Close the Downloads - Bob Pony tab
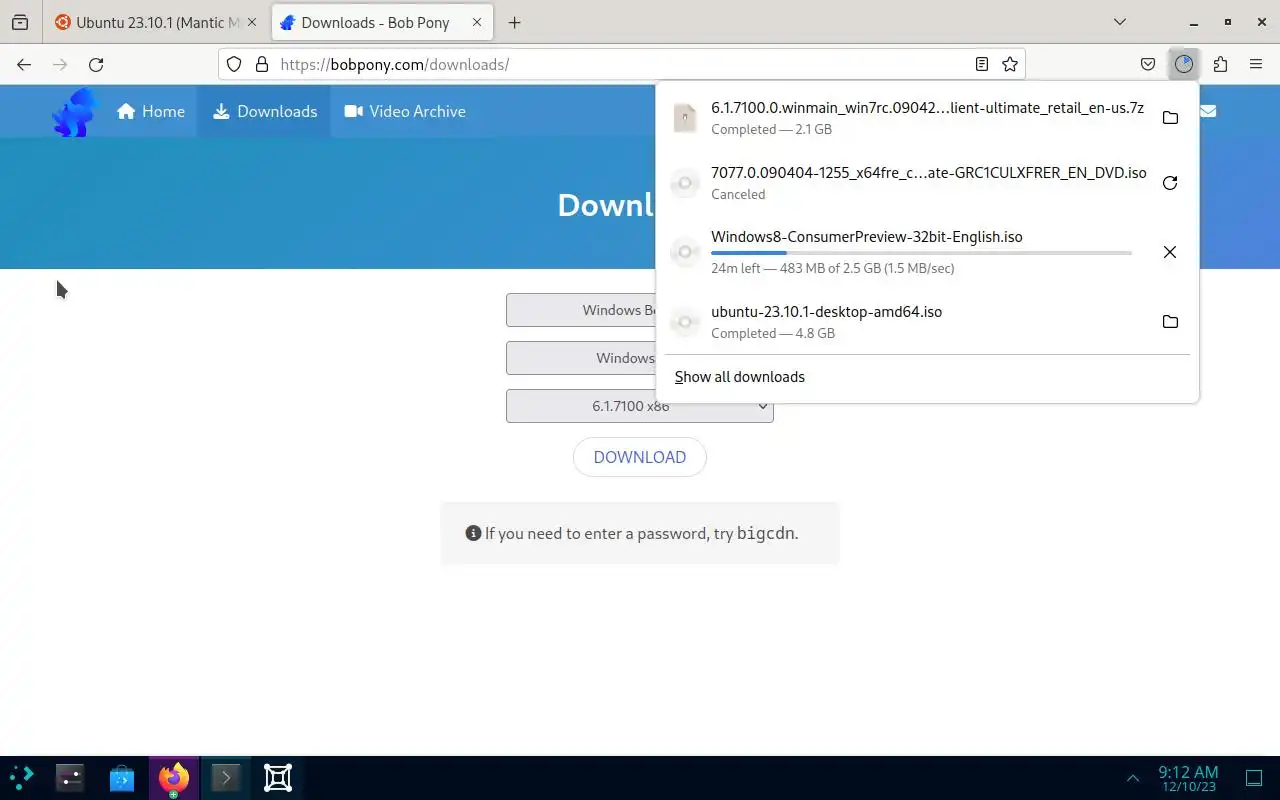 click(478, 22)
